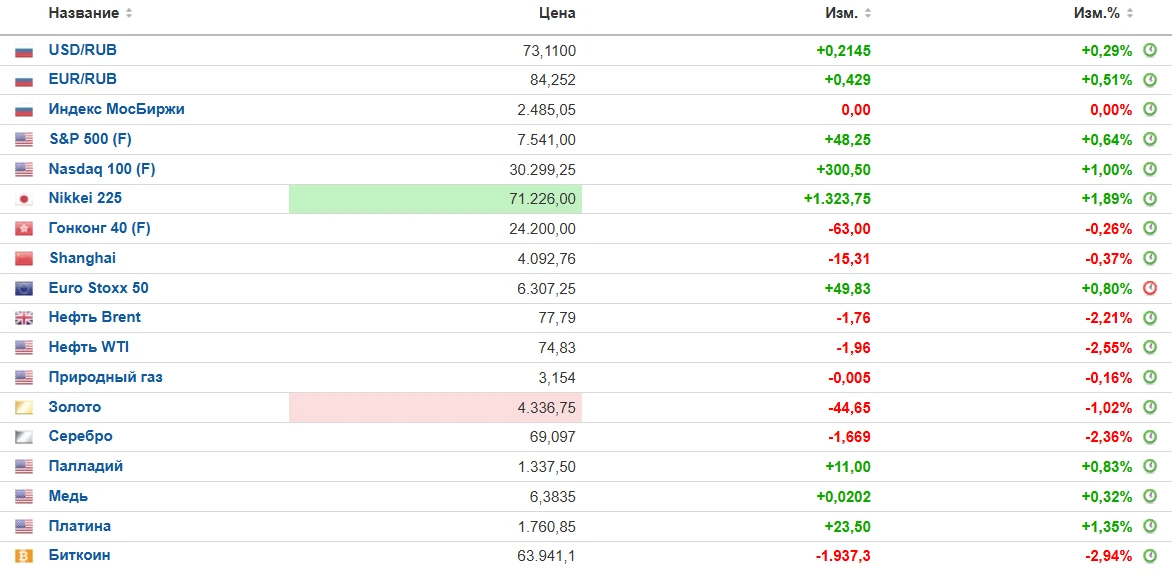Select the Название column header label

coord(83,13)
